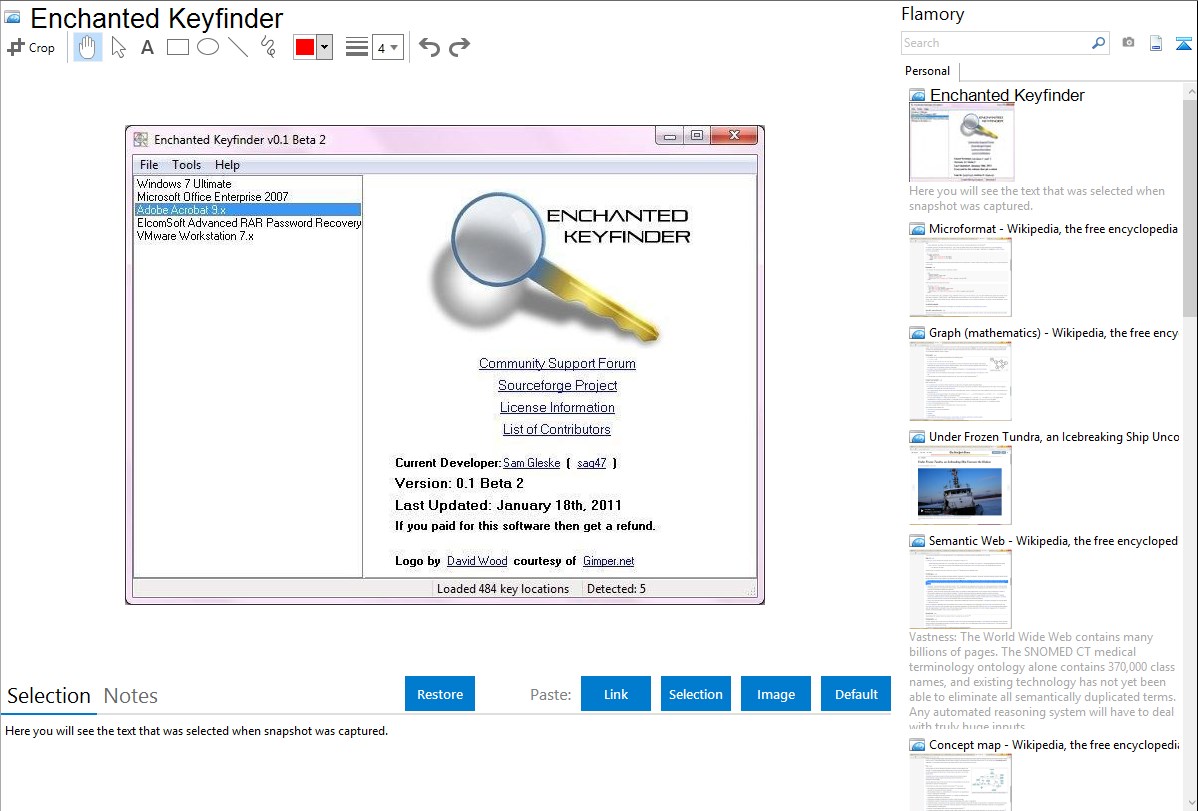Select the Ellipse shape tool
Image resolution: width=1198 pixels, height=811 pixels.
[208, 47]
